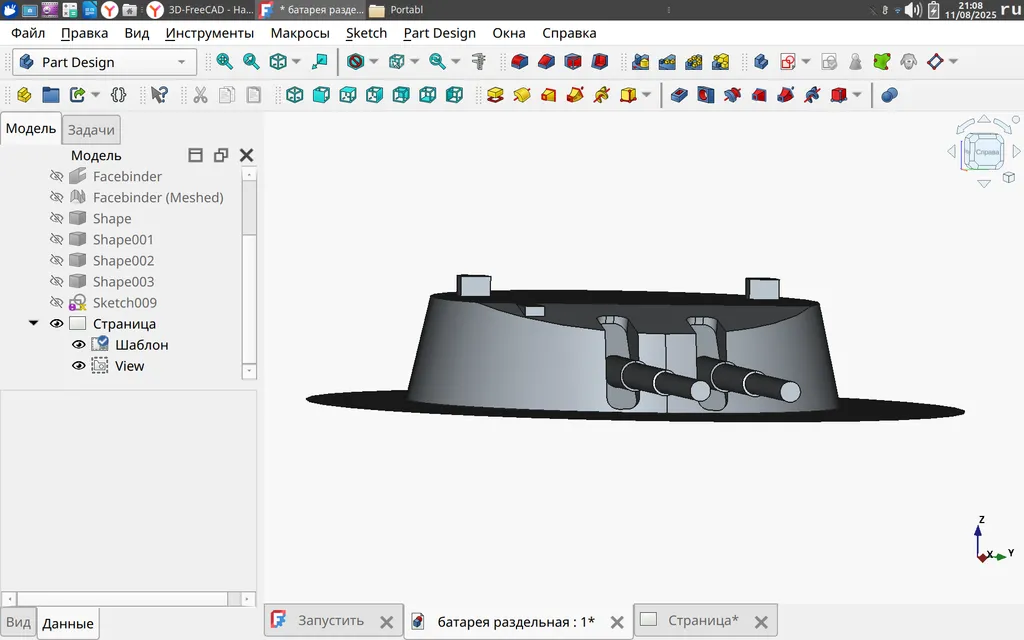The width and height of the screenshot is (1024, 640).
Task: Click the Pocket tool icon
Action: pos(679,95)
